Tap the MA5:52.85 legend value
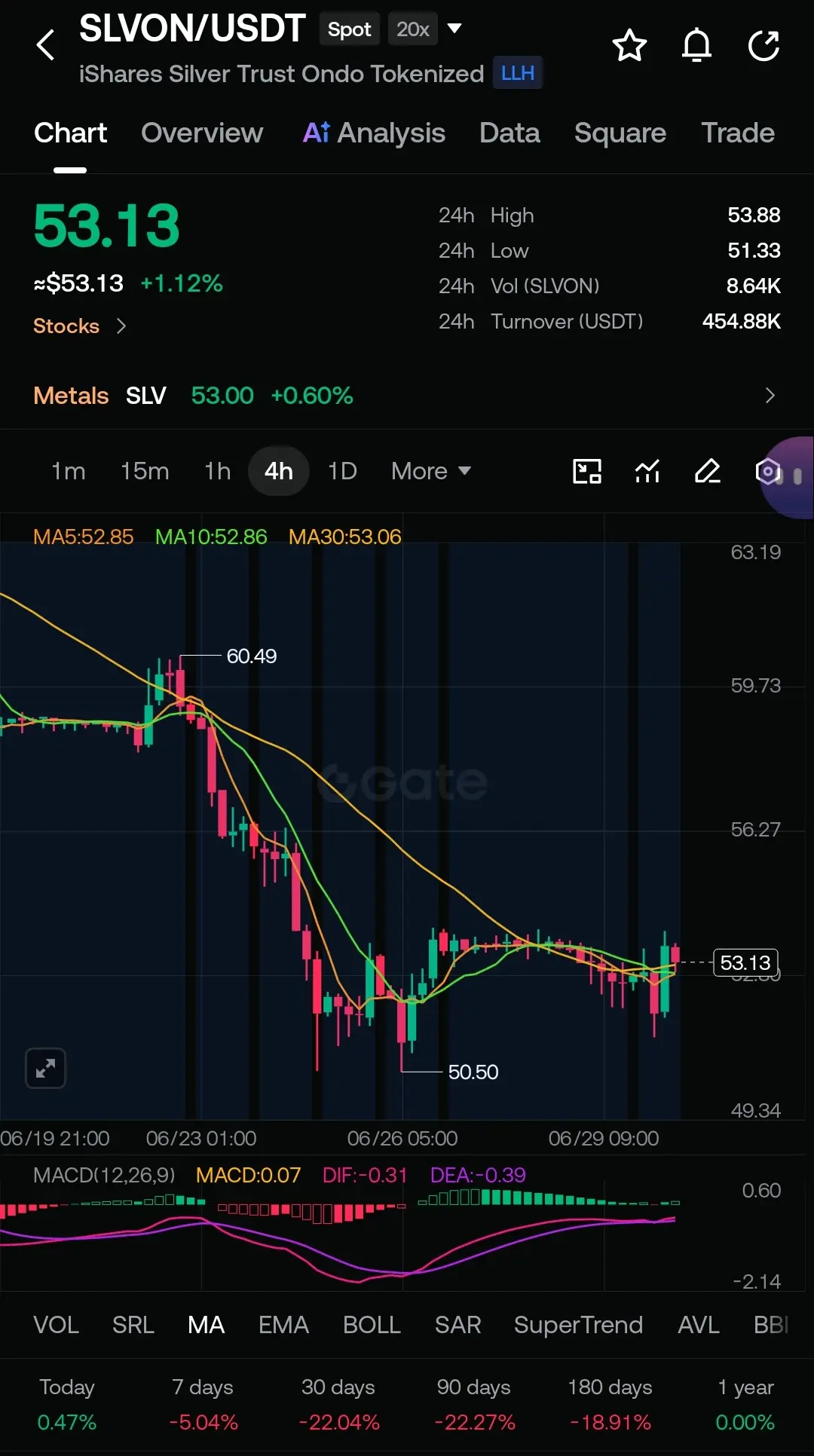The width and height of the screenshot is (814, 1456). tap(84, 537)
